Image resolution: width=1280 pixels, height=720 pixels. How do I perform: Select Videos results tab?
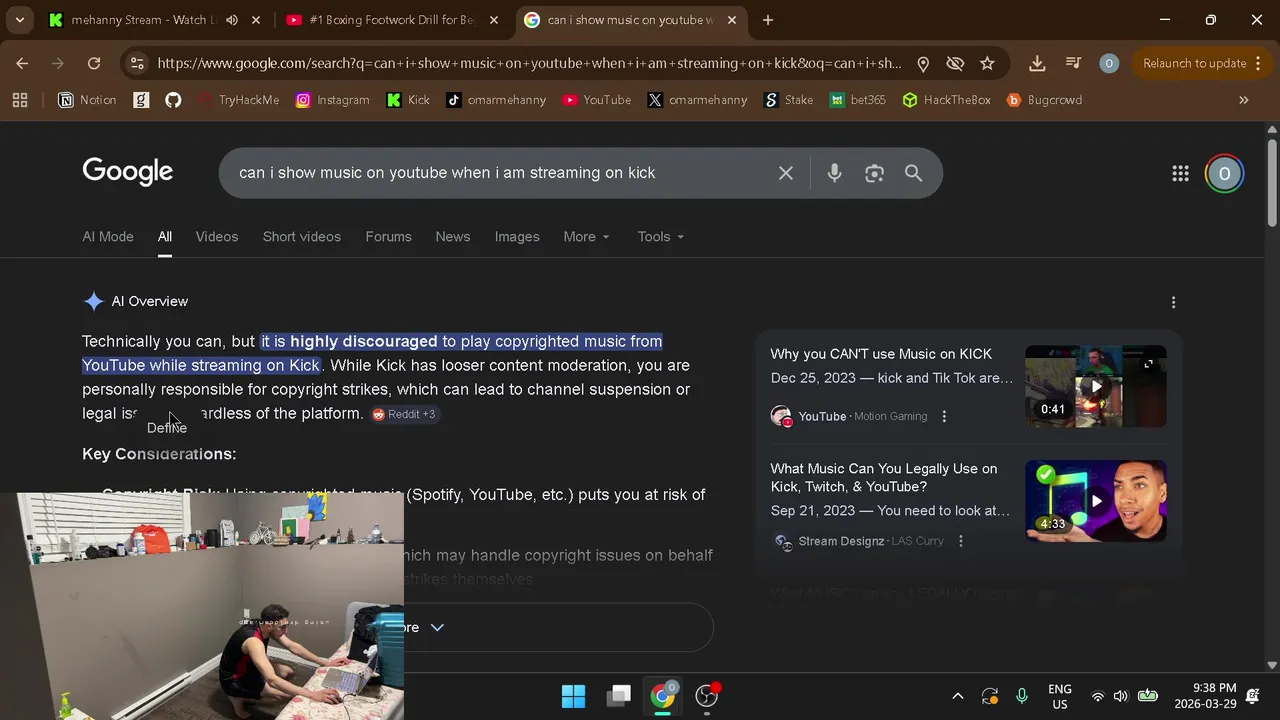[217, 237]
